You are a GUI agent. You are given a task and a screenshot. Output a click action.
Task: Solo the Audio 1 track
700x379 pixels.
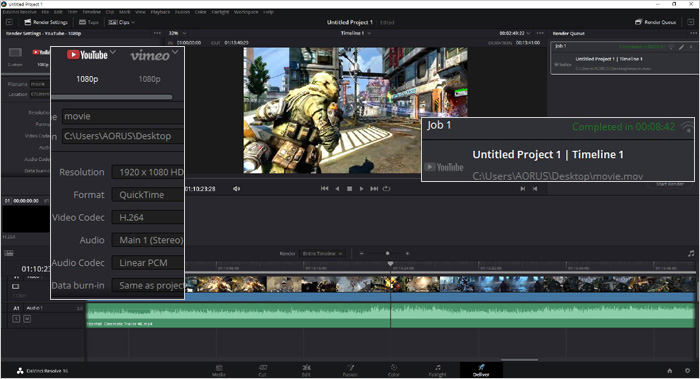click(x=16, y=319)
